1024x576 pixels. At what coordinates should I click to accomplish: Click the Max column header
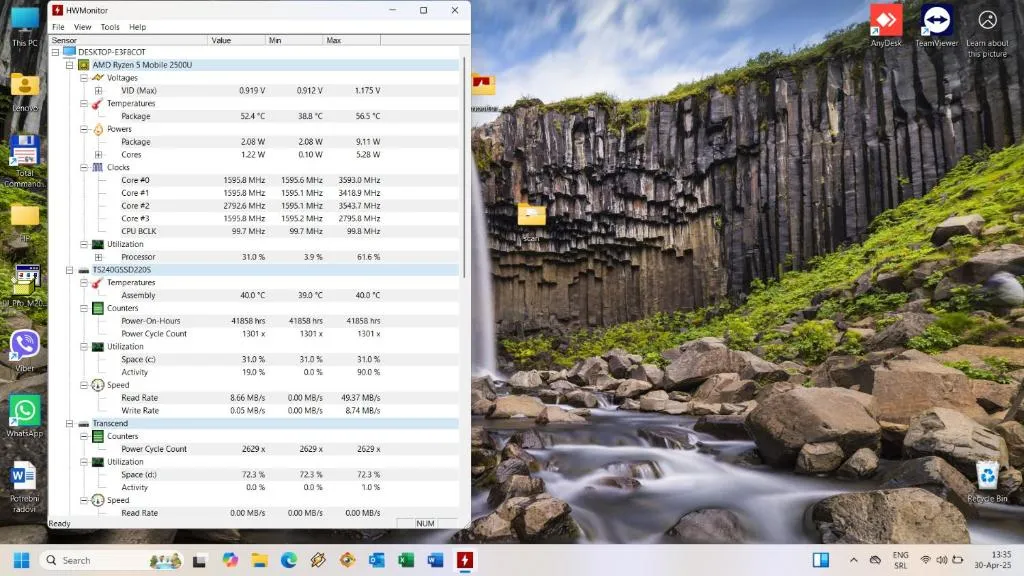click(333, 40)
